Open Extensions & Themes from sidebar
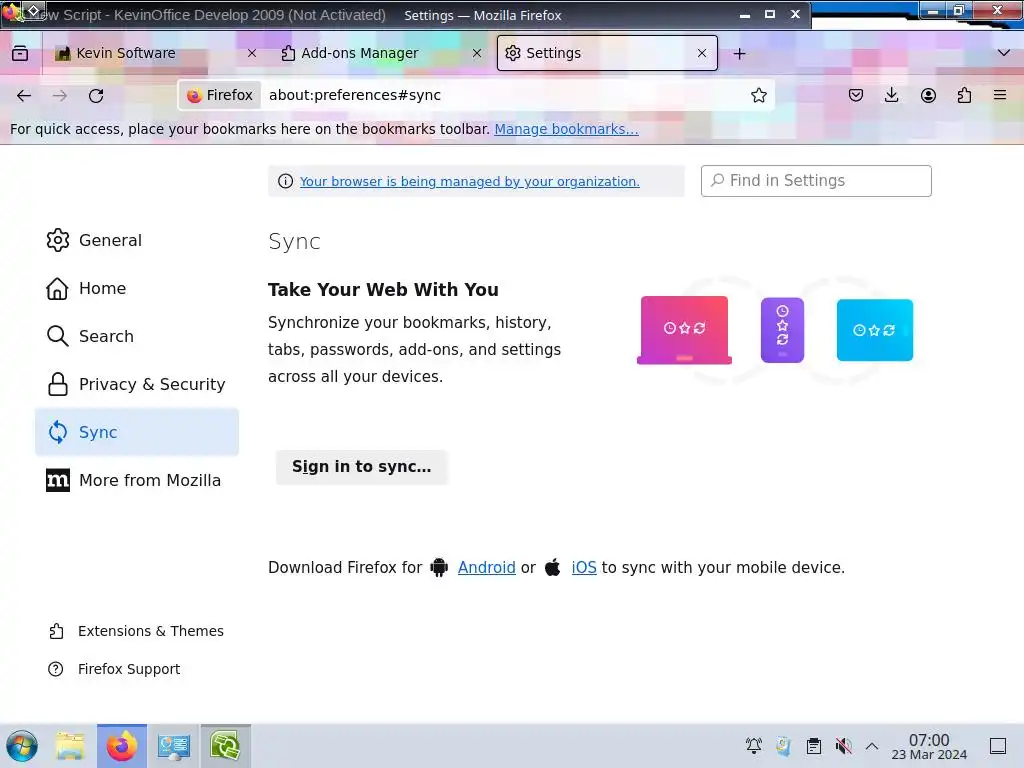1024x768 pixels. coord(136,631)
